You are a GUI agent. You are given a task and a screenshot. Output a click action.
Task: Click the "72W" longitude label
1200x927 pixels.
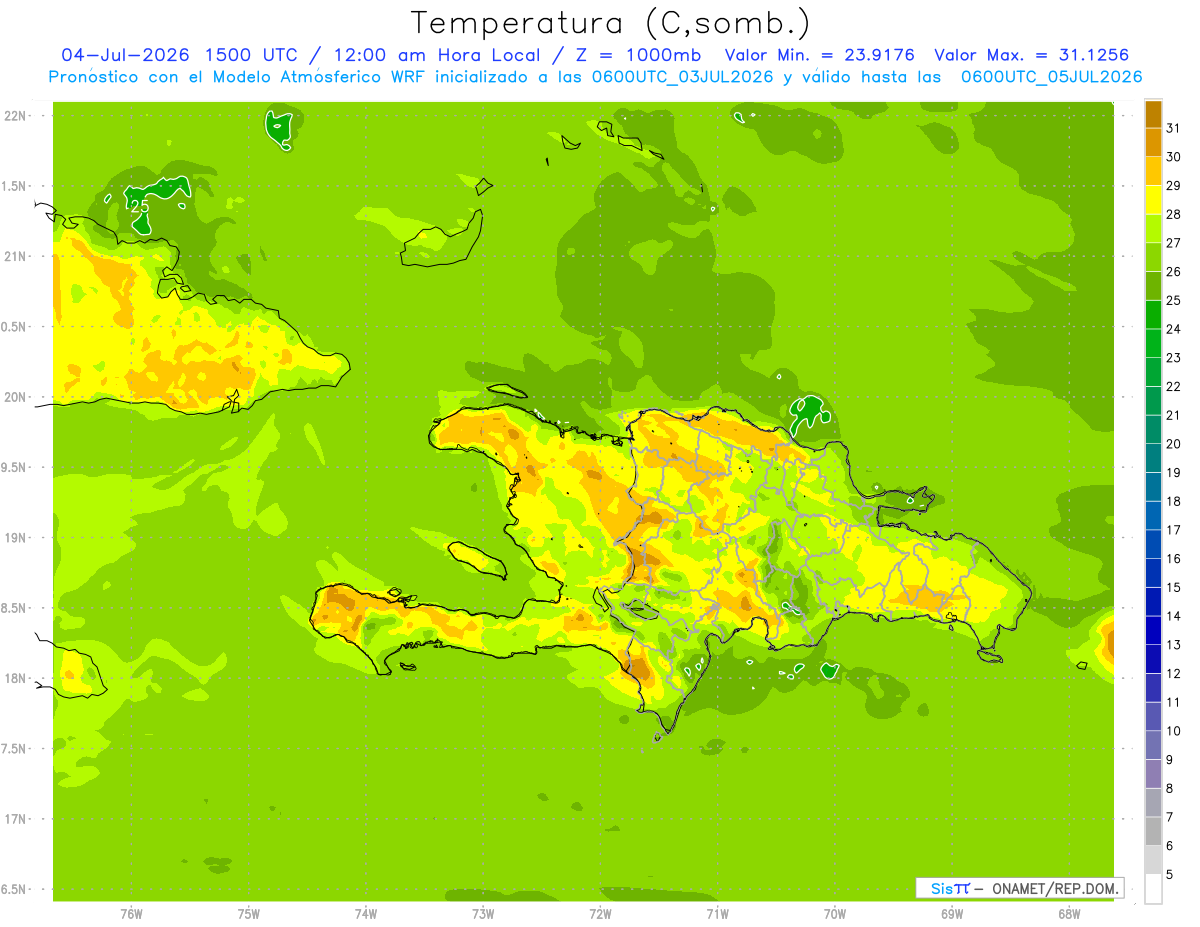click(600, 914)
